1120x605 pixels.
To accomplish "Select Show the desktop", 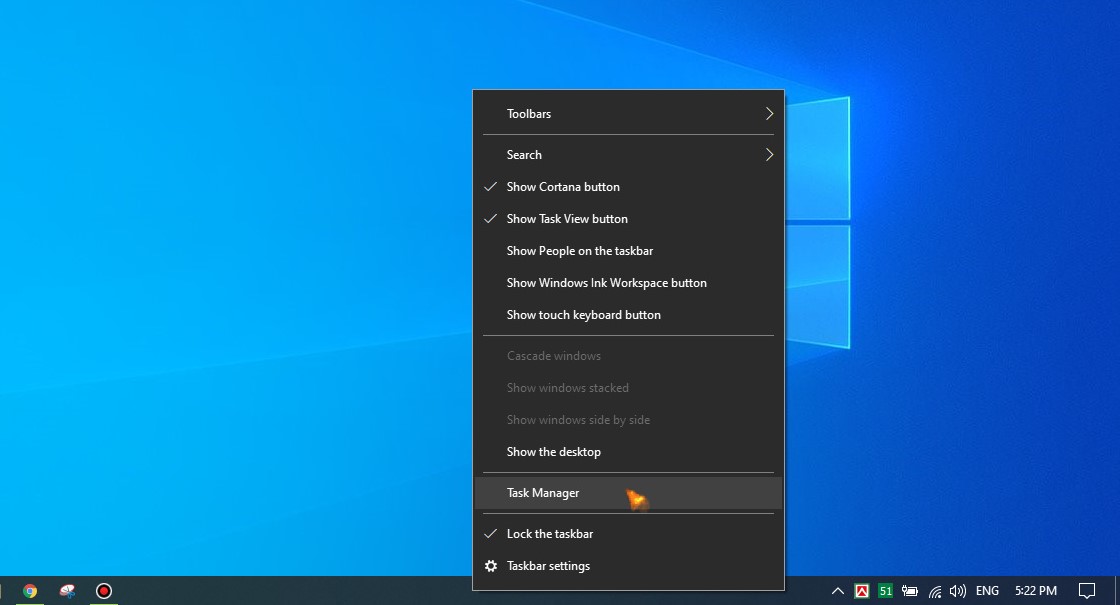I will click(x=553, y=452).
